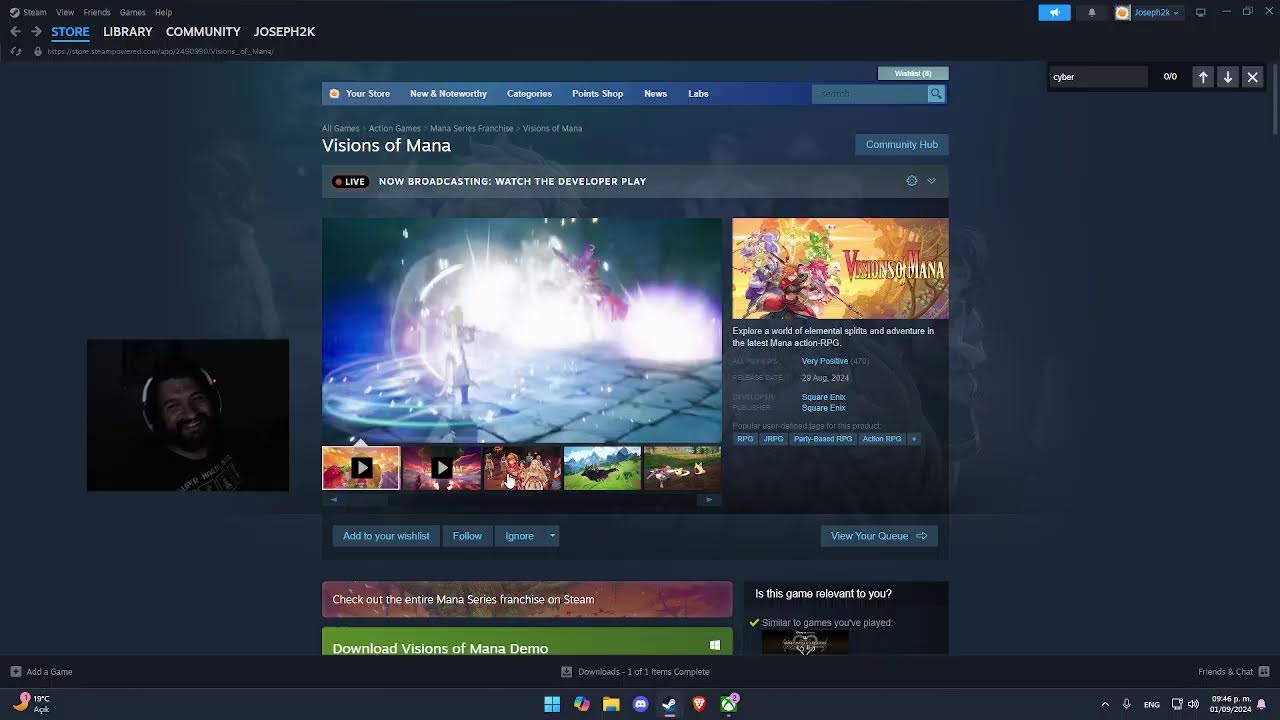Select the green landscape screenshot thumbnail
Image resolution: width=1280 pixels, height=720 pixels.
coord(602,468)
